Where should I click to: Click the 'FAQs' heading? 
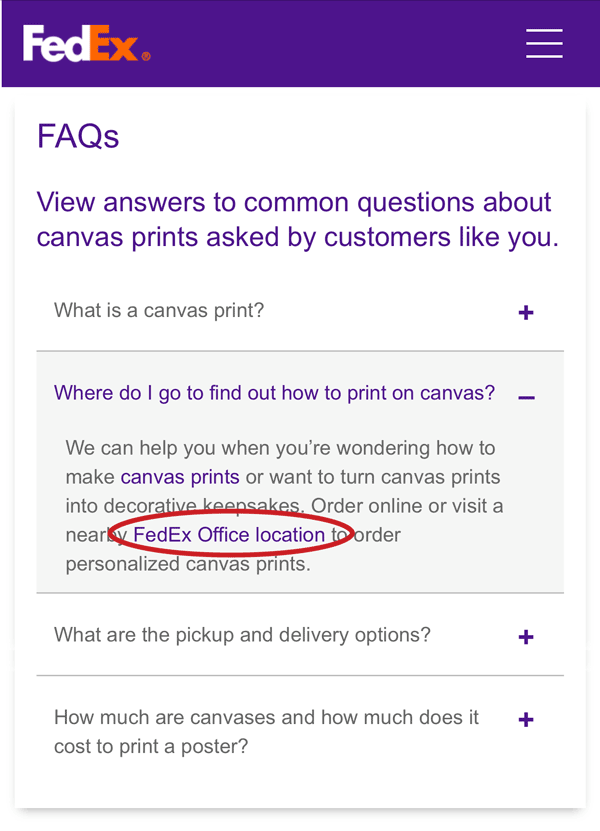[x=78, y=136]
